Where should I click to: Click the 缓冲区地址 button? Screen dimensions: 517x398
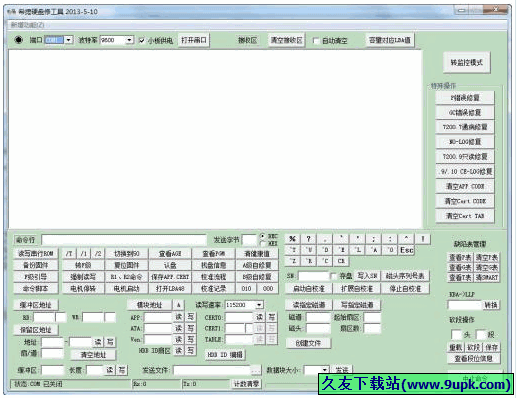tap(36, 305)
